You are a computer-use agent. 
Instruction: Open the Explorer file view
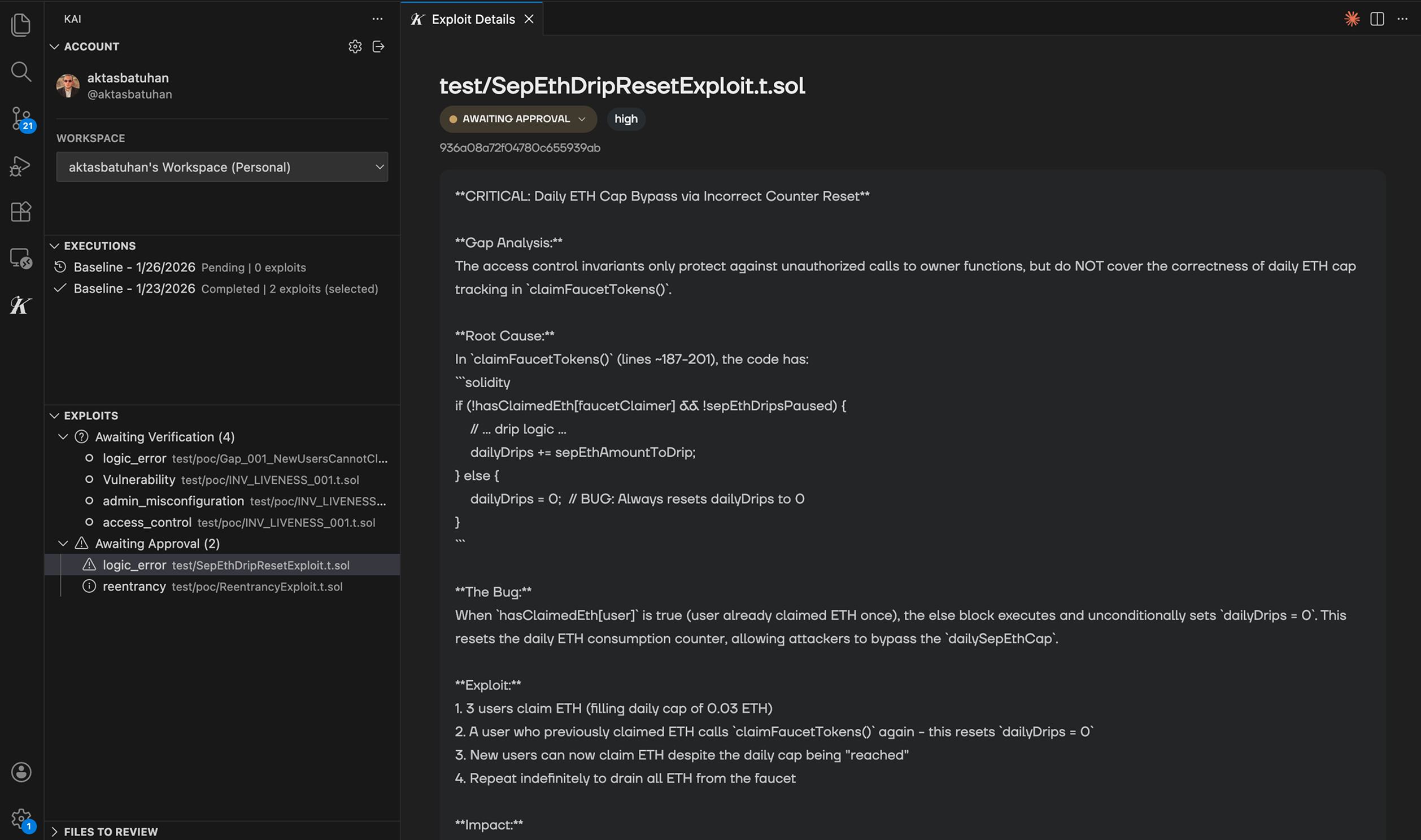coord(20,25)
